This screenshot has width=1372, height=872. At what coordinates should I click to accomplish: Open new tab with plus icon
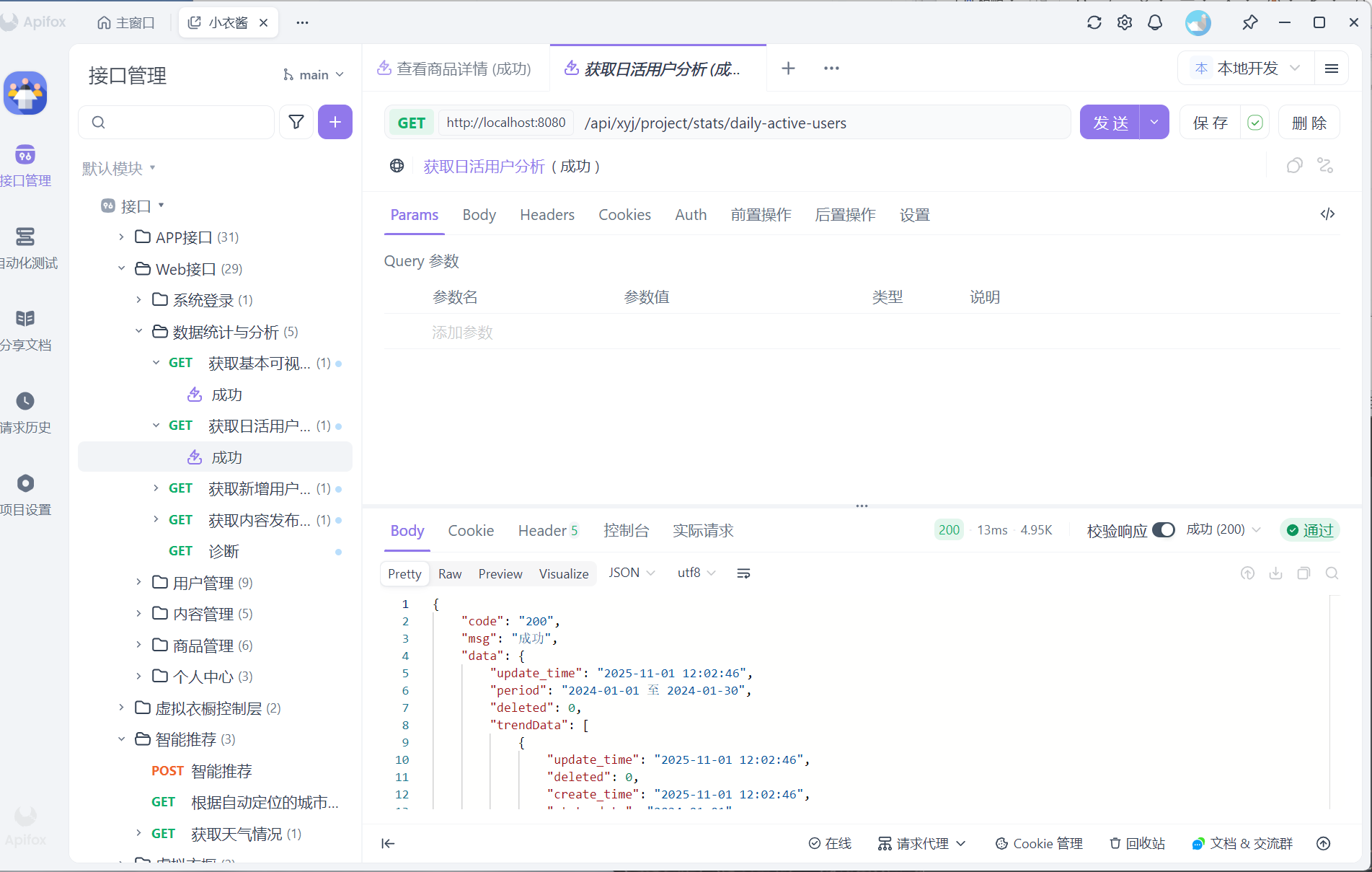click(789, 69)
